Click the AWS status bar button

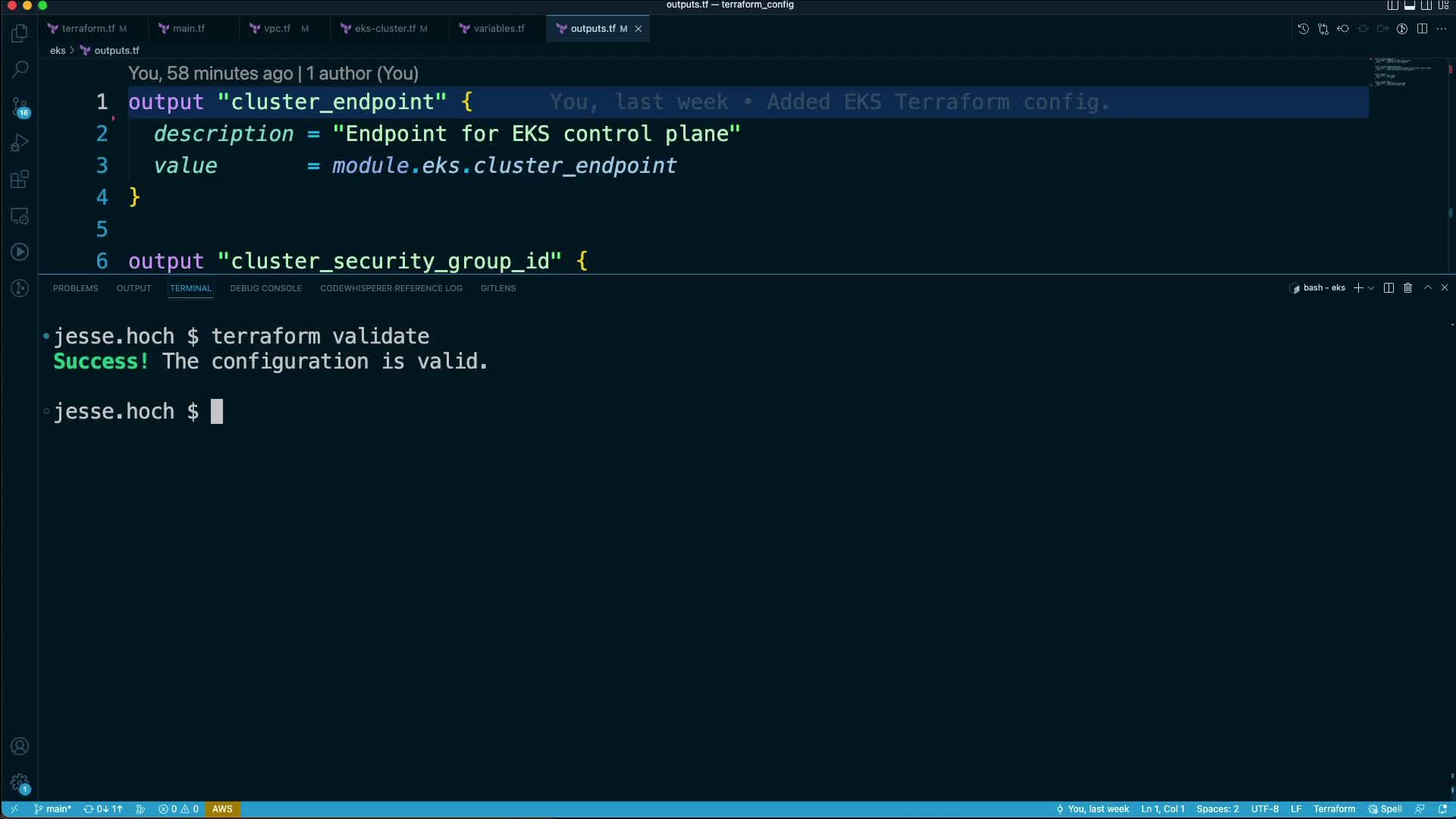222,809
